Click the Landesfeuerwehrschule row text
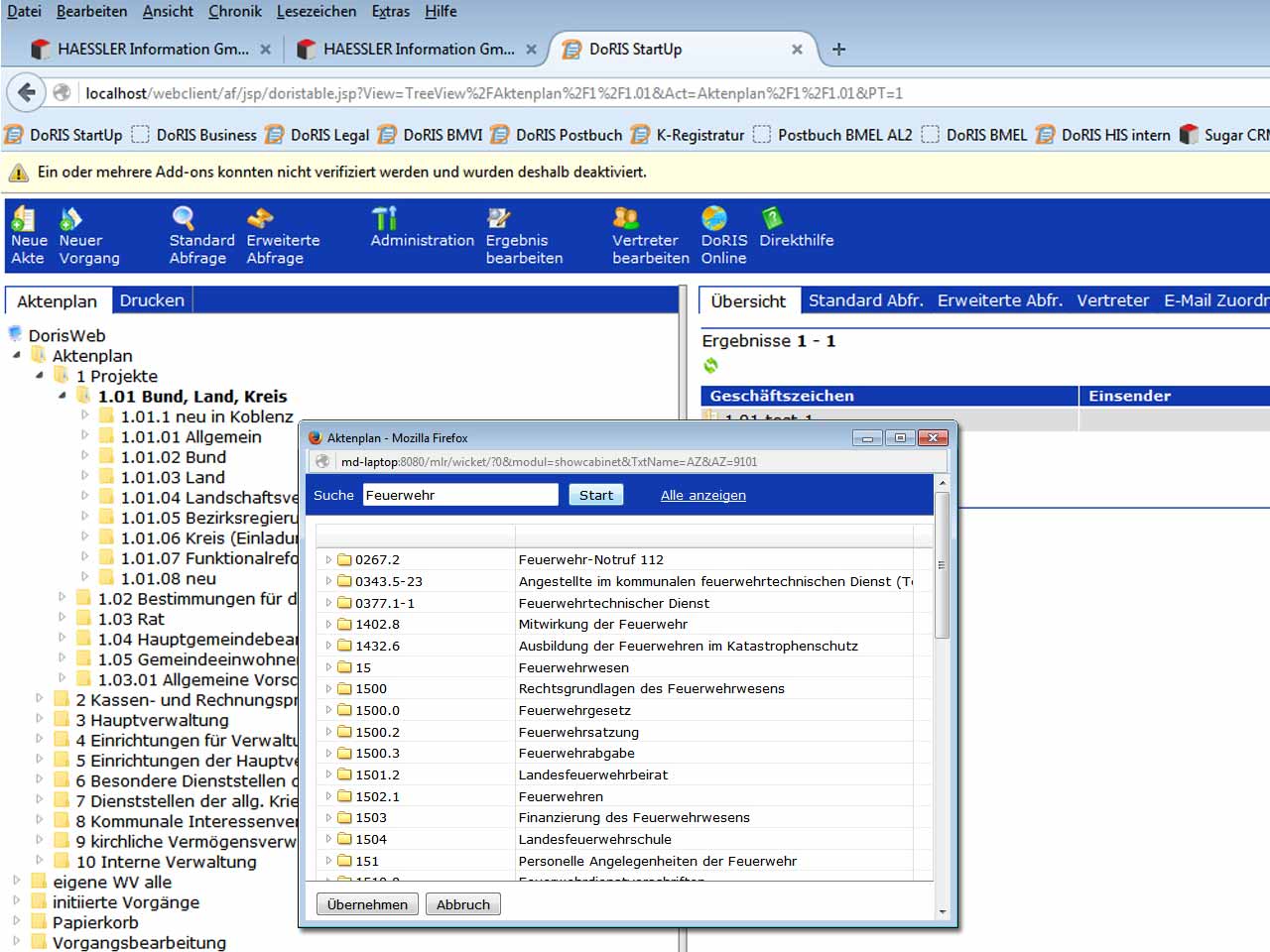 pos(594,839)
